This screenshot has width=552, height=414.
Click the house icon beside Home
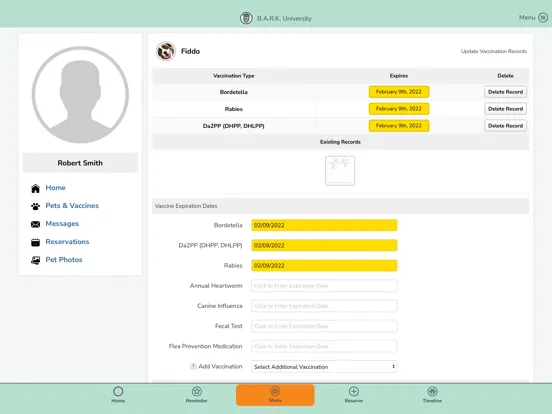tap(35, 188)
